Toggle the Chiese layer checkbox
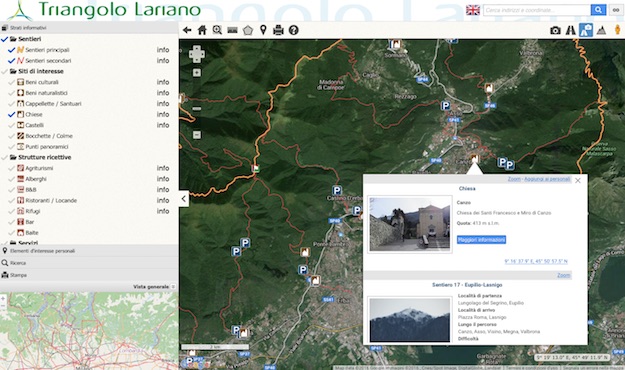 [12, 114]
